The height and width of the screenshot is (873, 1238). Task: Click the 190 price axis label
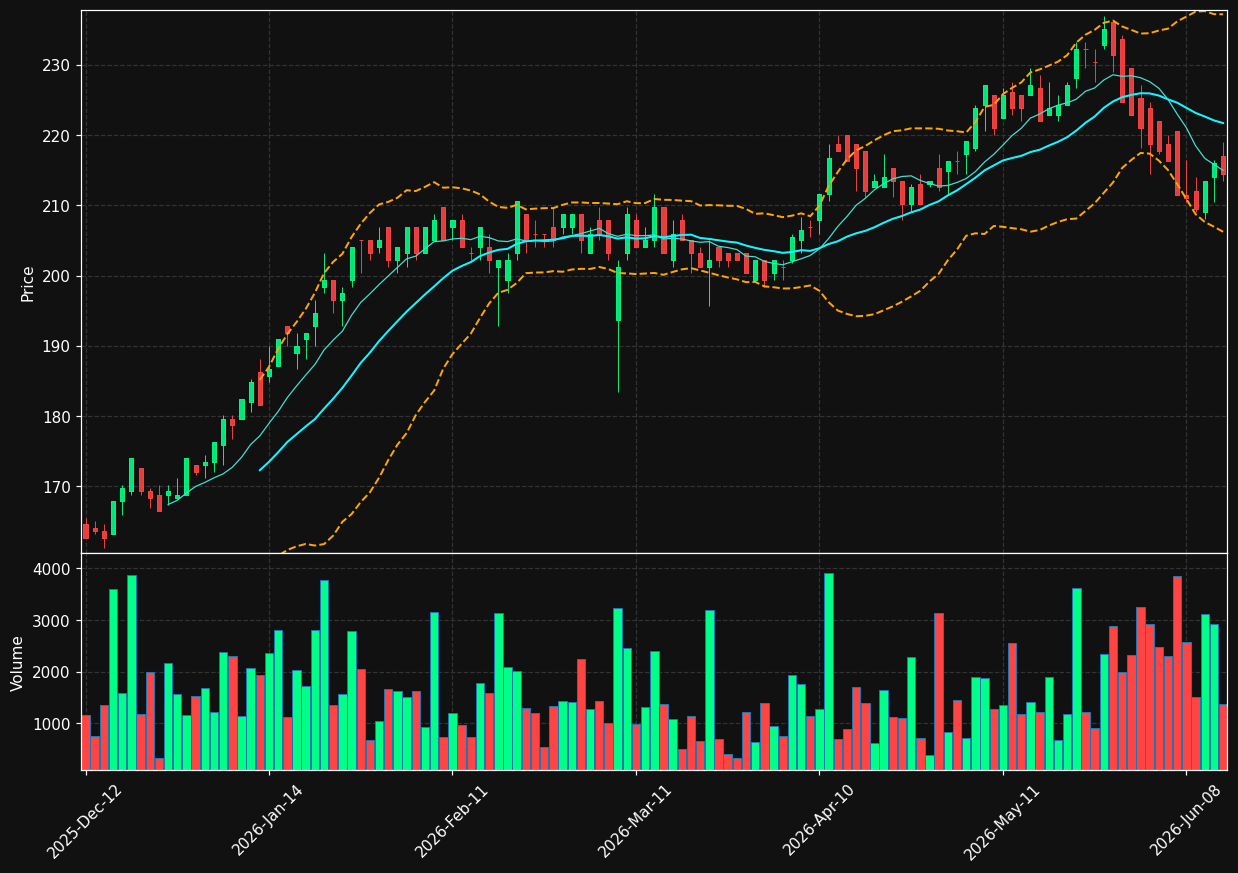click(x=57, y=347)
